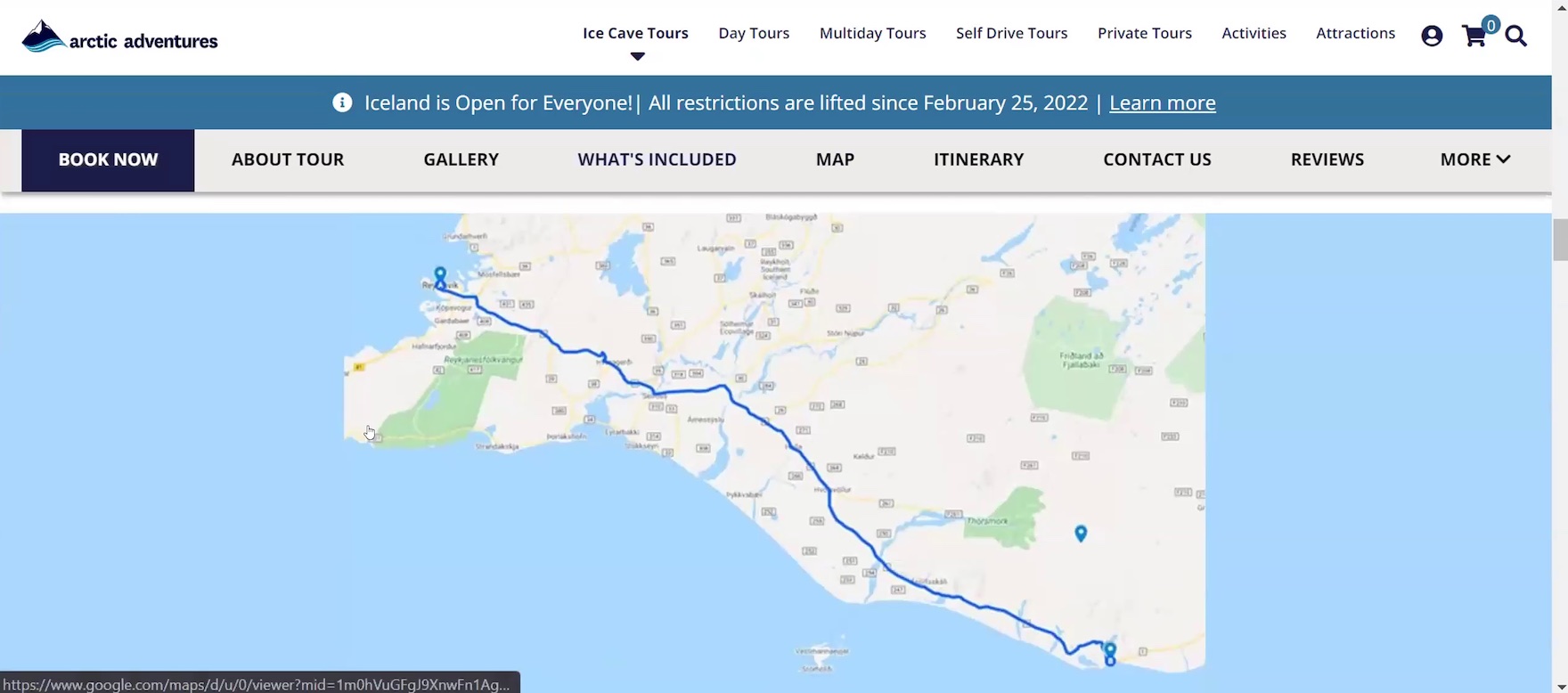Click the isolated map pin east of Thorsmork
The width and height of the screenshot is (1568, 693).
click(1081, 533)
